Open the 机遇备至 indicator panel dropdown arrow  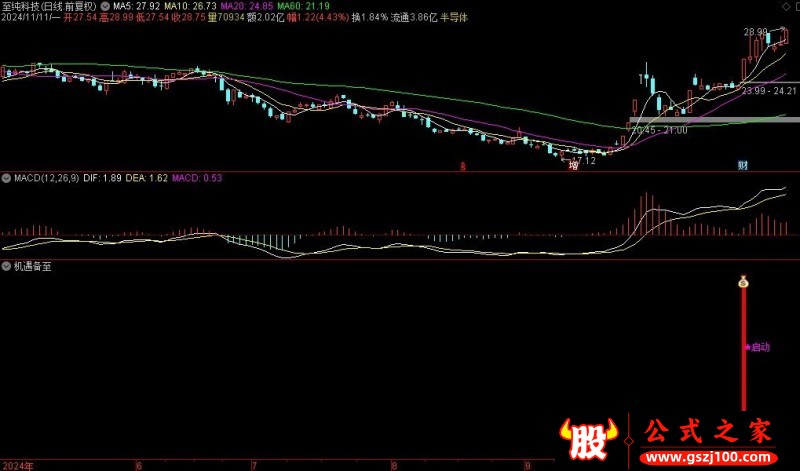[7, 266]
